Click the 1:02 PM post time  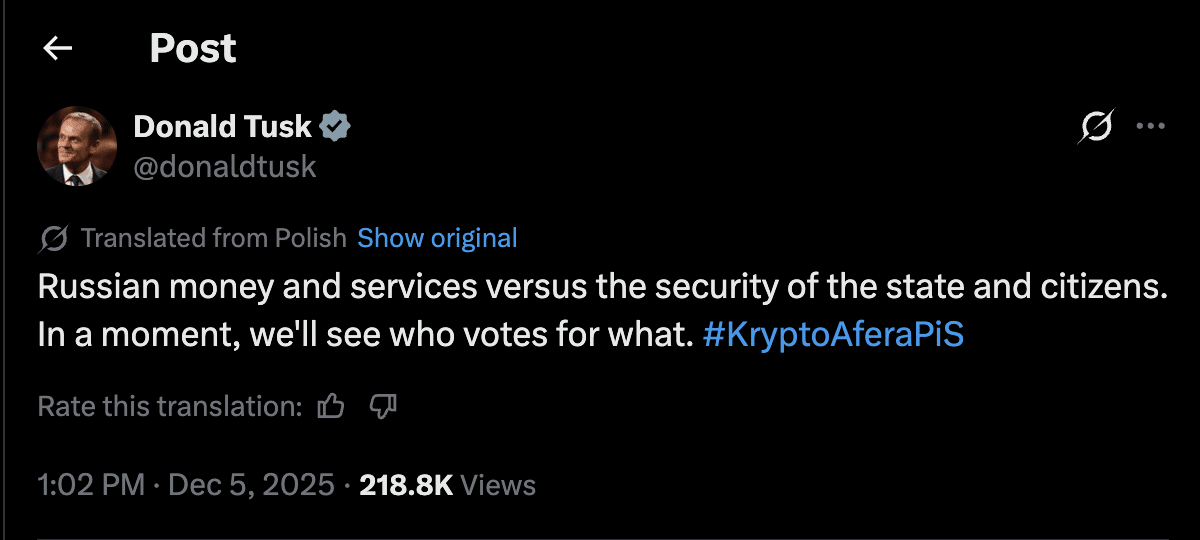point(91,486)
